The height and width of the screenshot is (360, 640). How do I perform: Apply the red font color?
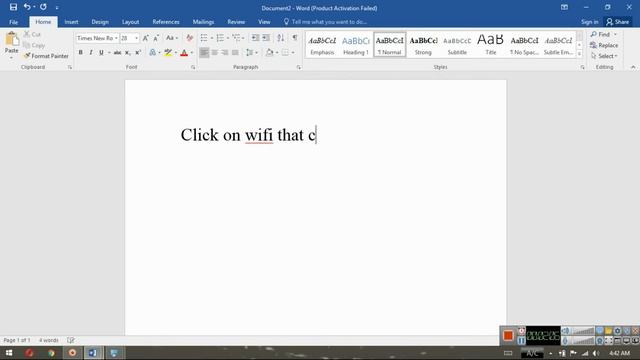[x=184, y=52]
